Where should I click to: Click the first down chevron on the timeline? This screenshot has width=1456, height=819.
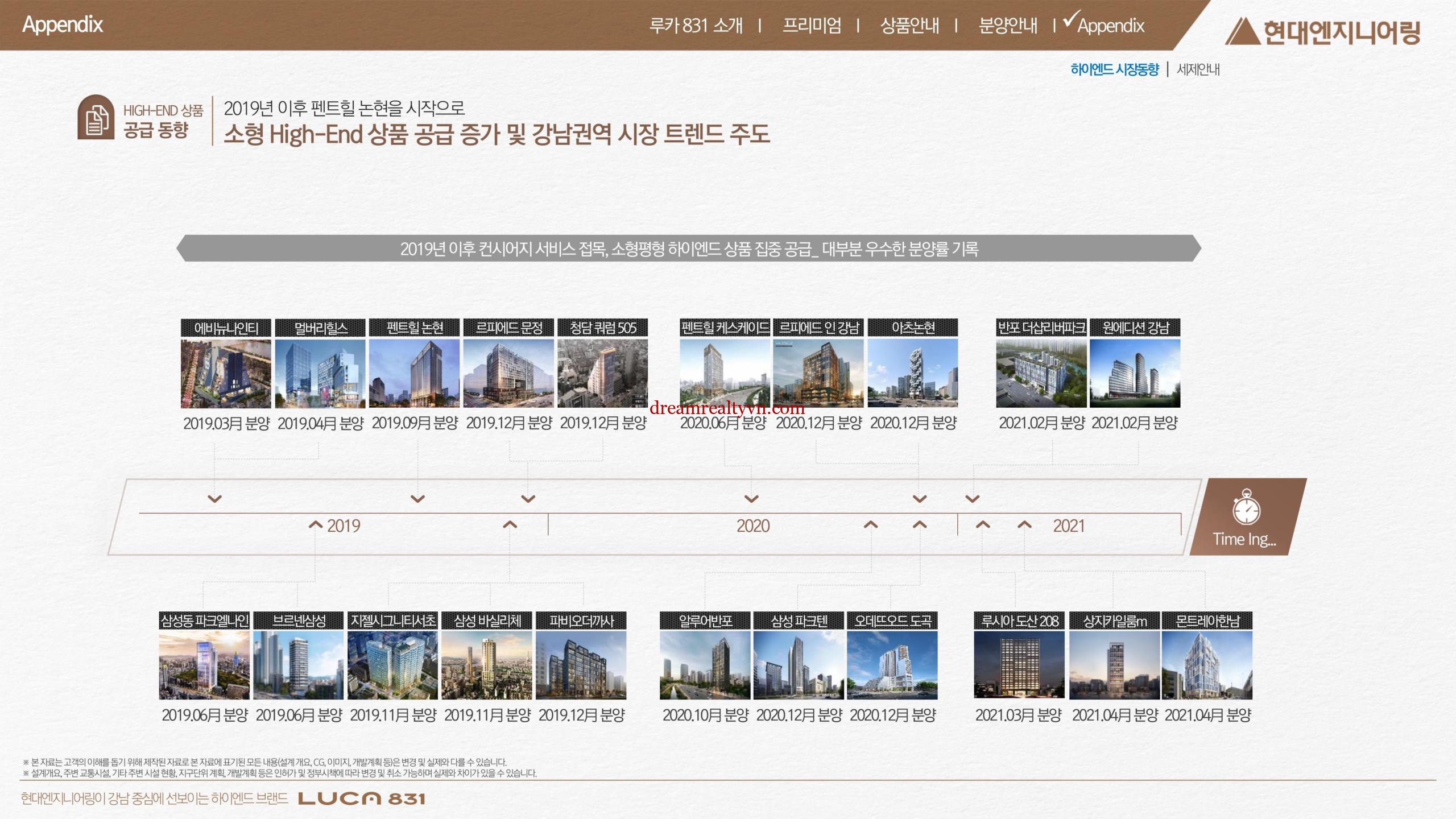(x=214, y=499)
